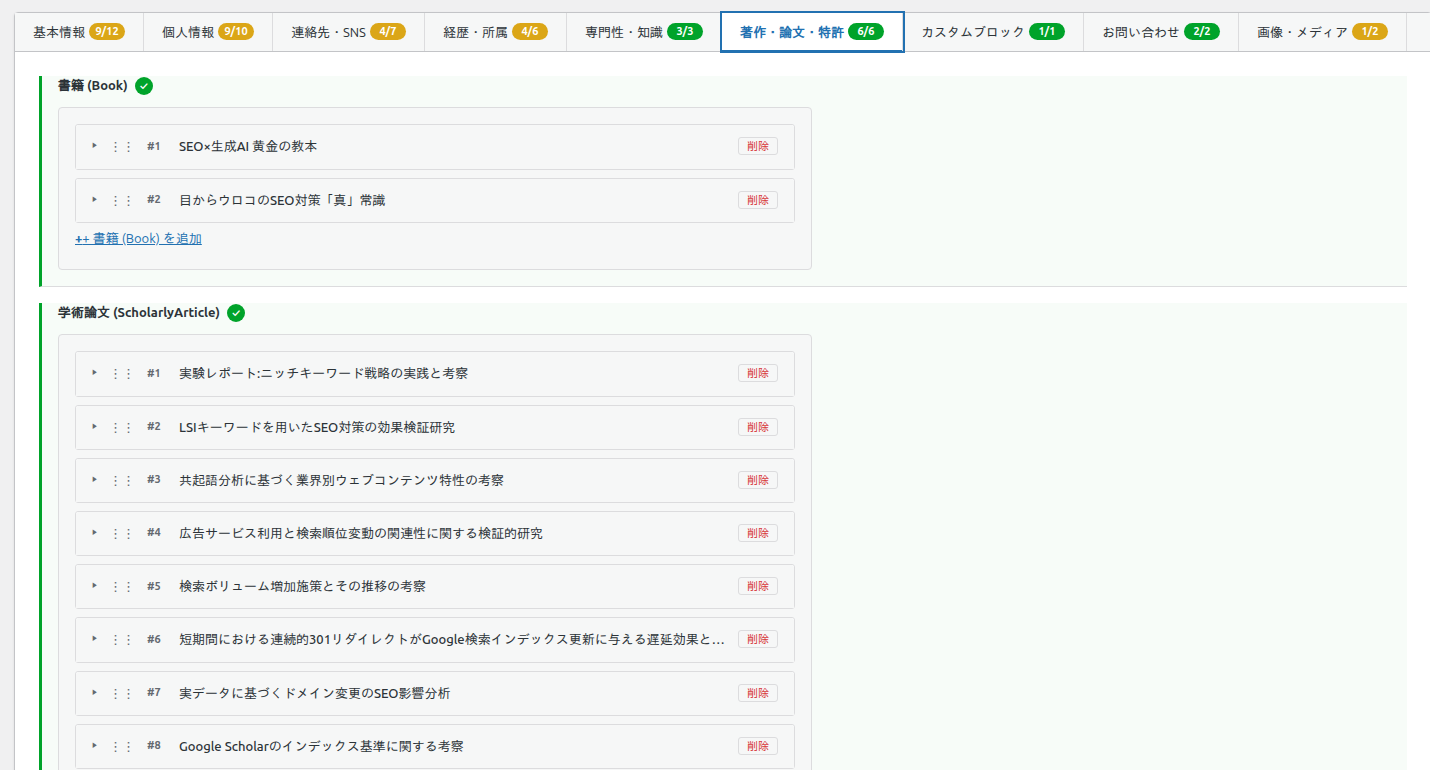Viewport: 1430px width, 770px height.
Task: Grab drag handle of 実データに基づくドメイン変更 row
Action: [x=121, y=693]
